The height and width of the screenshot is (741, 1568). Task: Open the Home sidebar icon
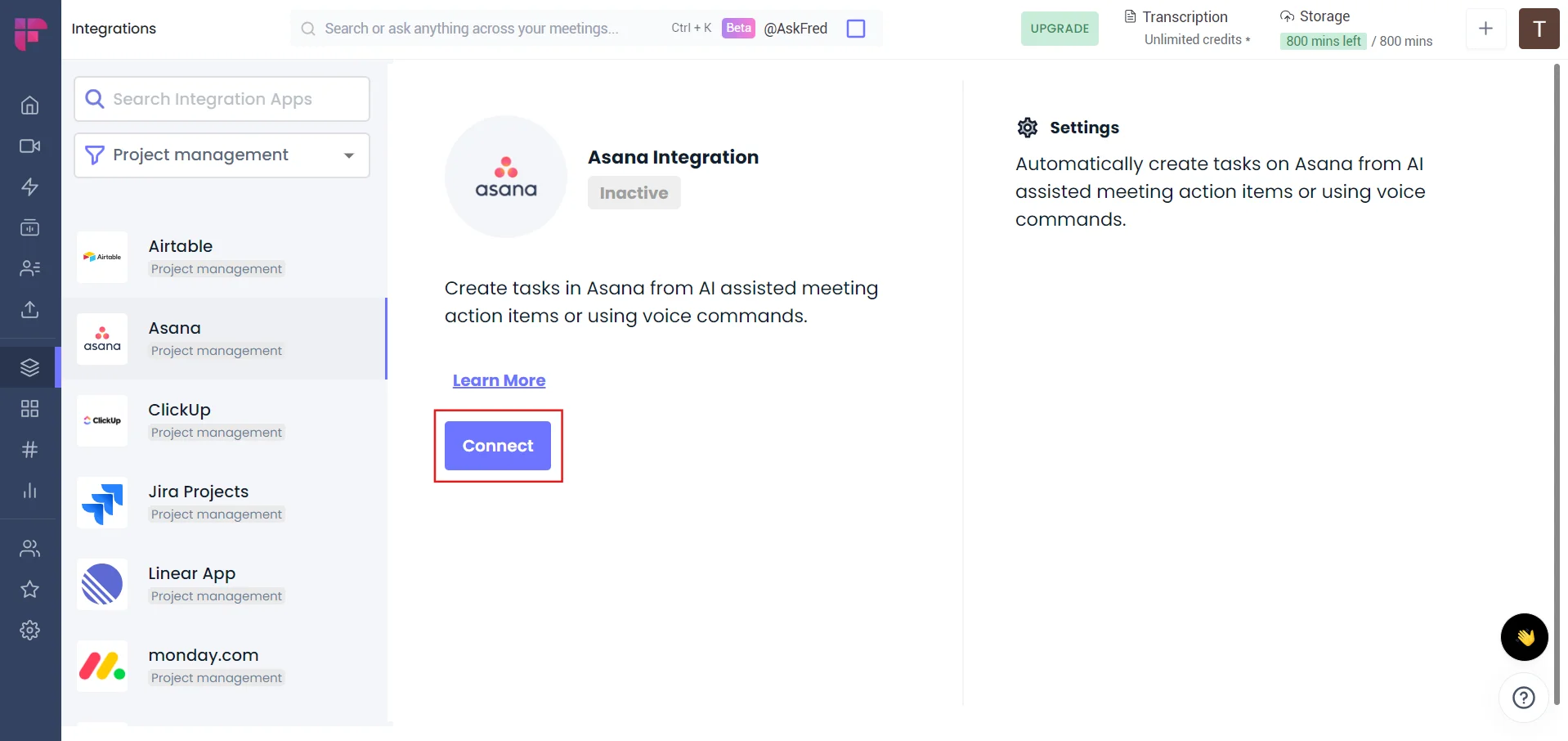coord(30,106)
